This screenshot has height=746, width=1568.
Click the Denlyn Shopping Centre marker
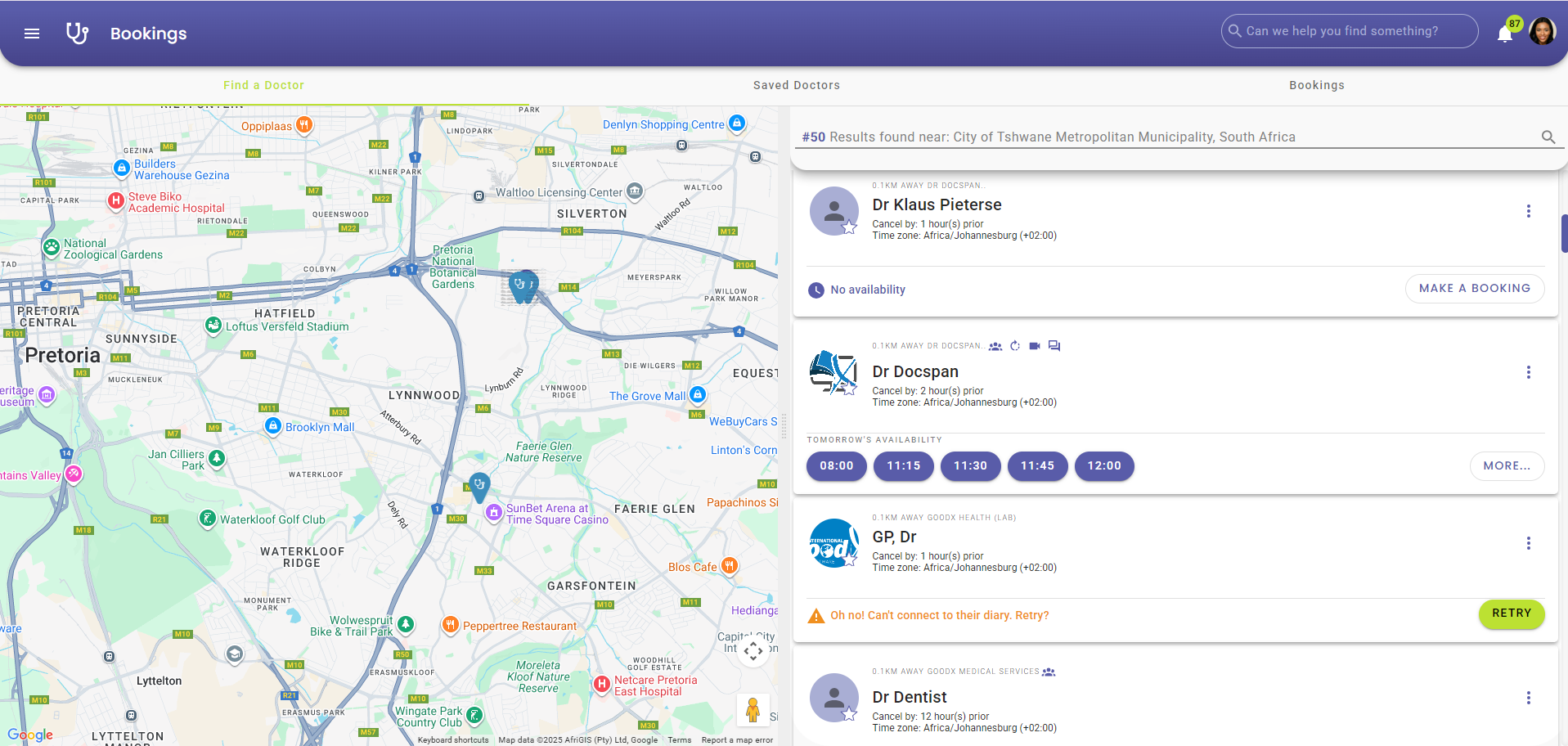[737, 124]
